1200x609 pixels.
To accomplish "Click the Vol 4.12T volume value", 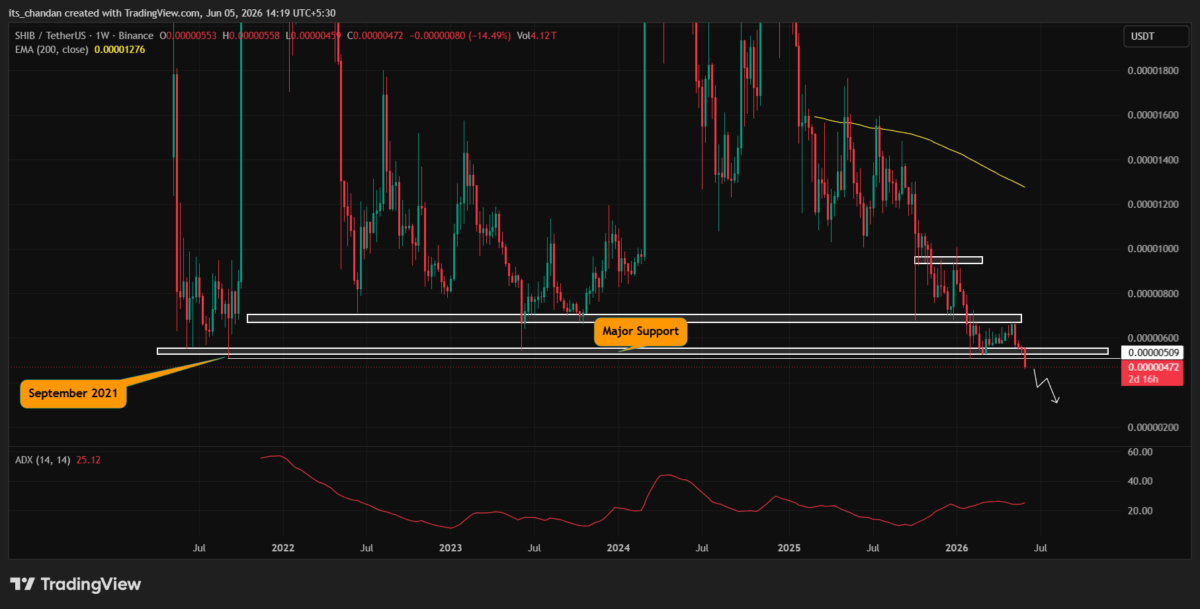I will [x=536, y=36].
